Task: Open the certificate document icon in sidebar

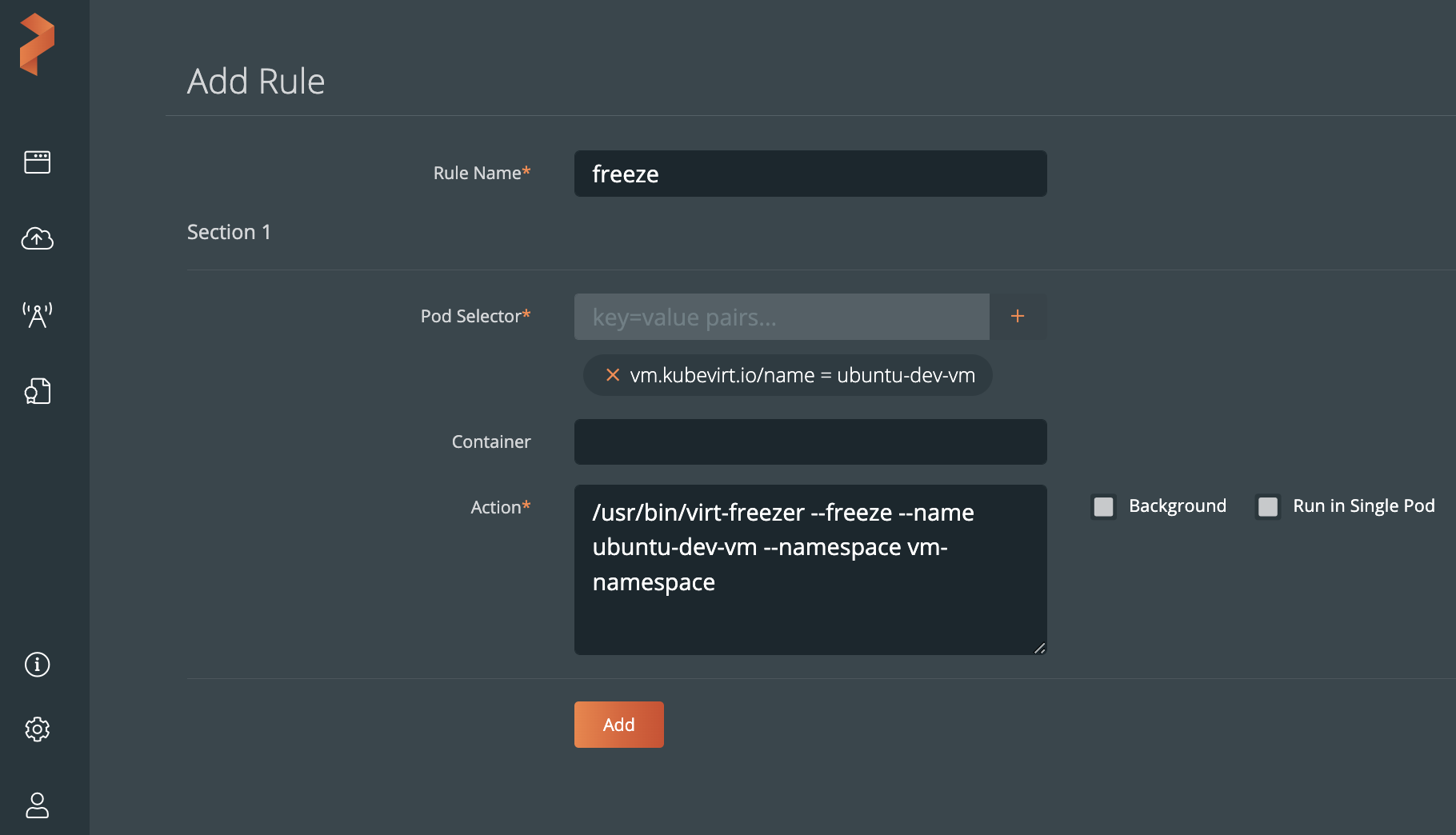Action: [37, 391]
